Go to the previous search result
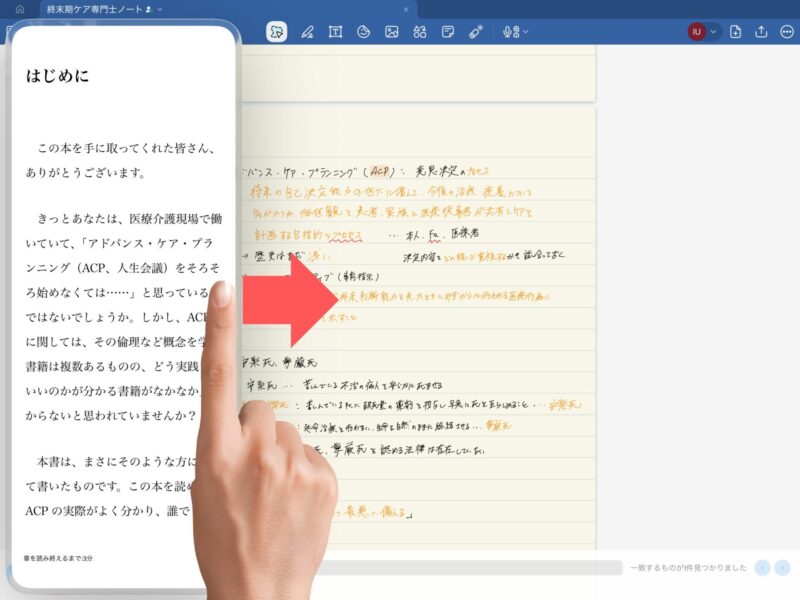This screenshot has height=600, width=800. pos(763,568)
